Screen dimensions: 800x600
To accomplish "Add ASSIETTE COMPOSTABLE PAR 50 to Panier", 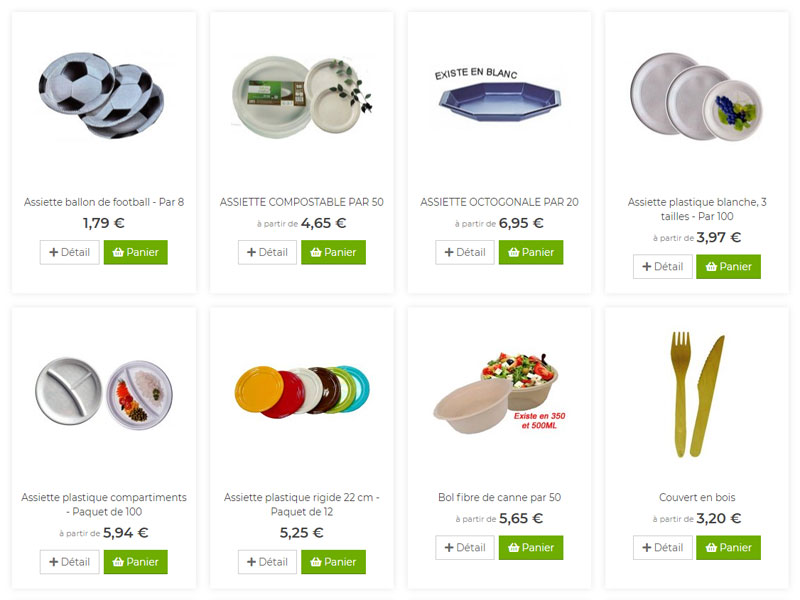I will tap(333, 252).
